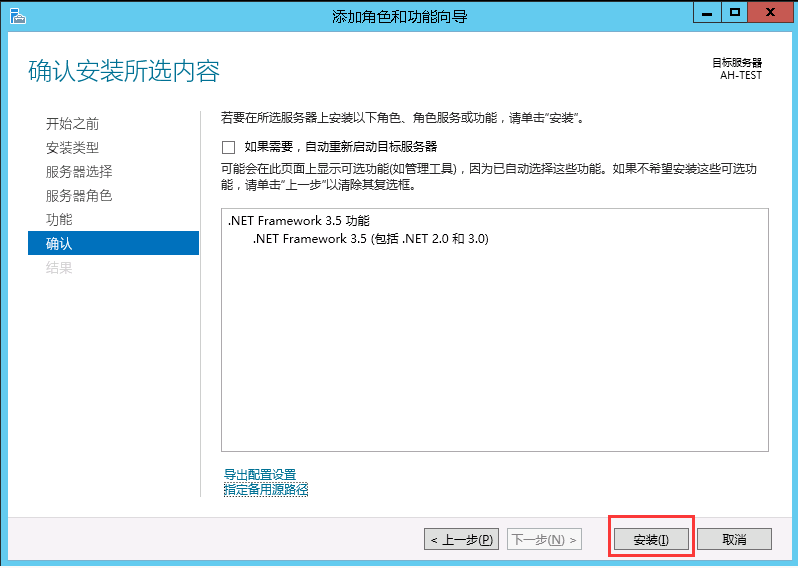Maximize the wizard window
The image size is (798, 568).
click(x=735, y=13)
